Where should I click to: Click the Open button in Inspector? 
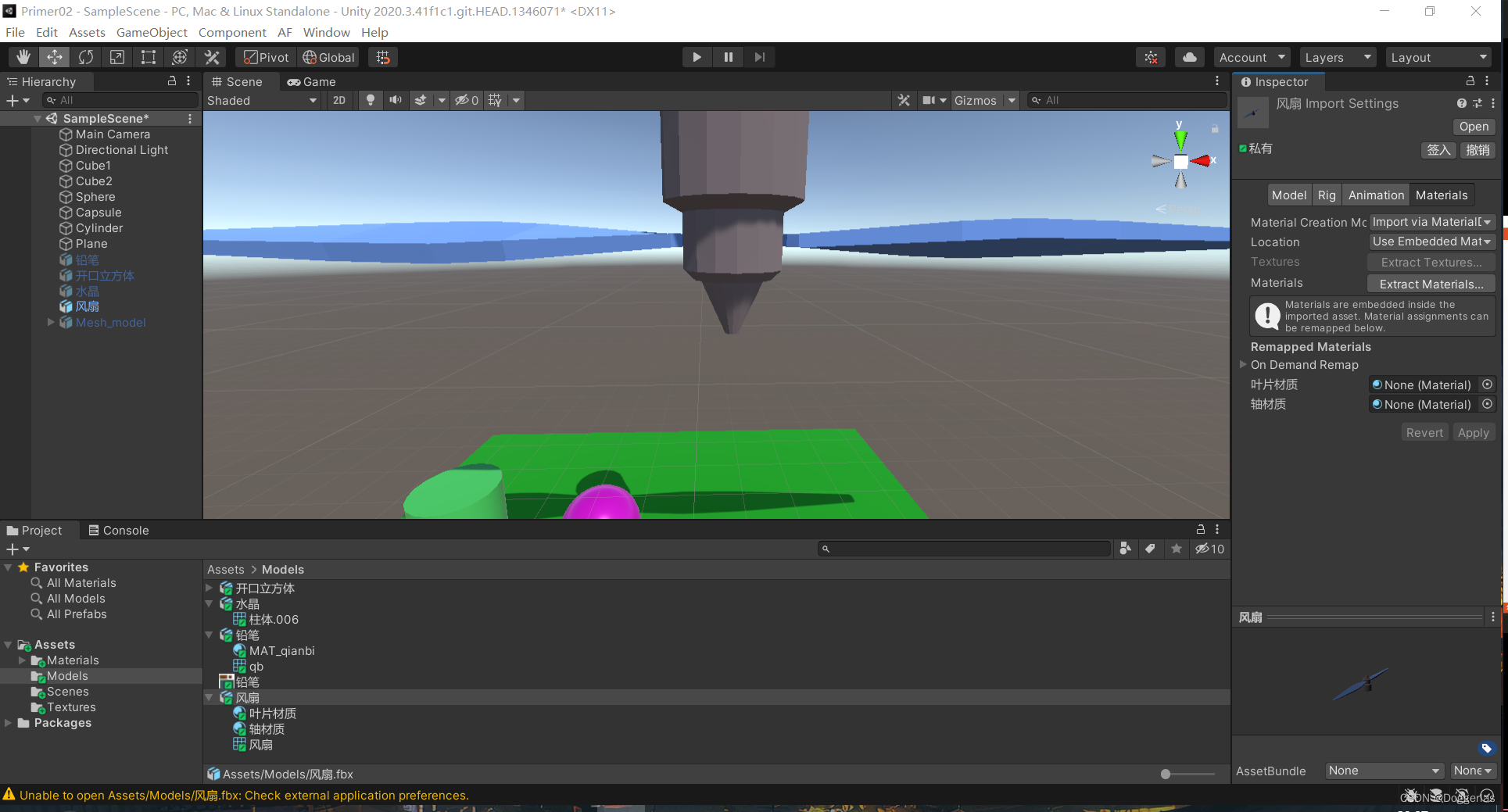point(1474,127)
